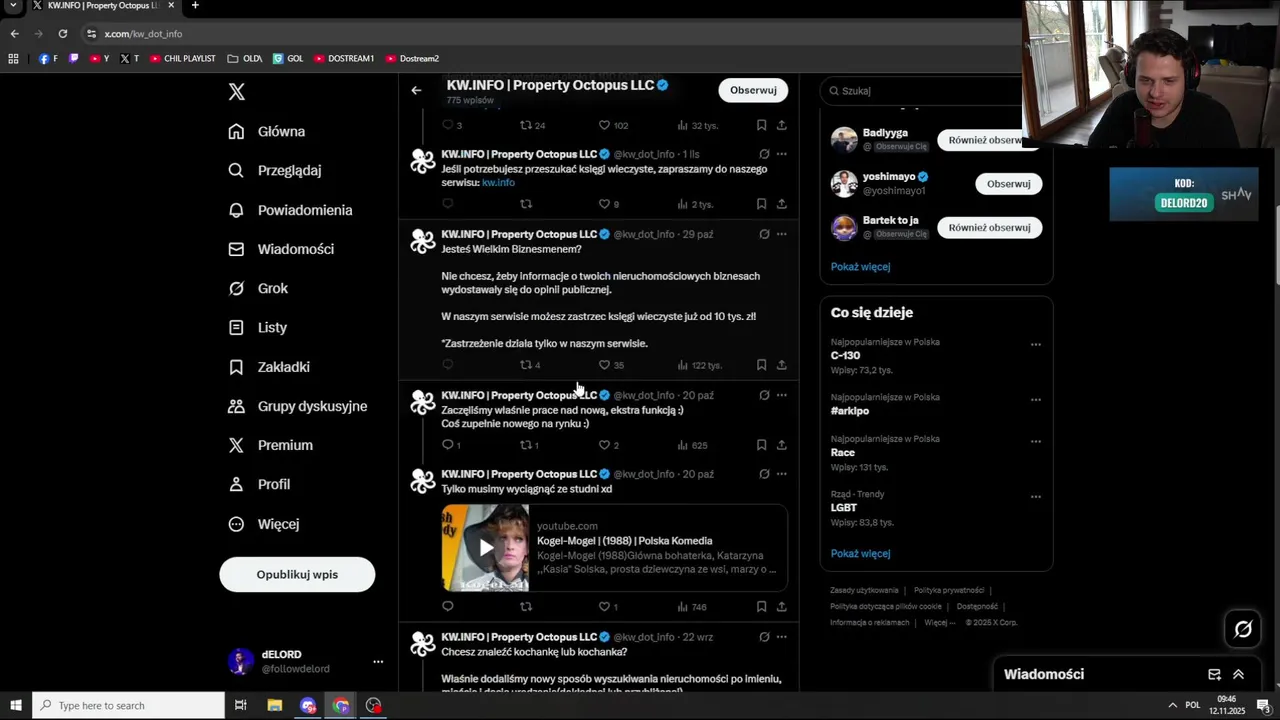Open Listy lists page
Image resolution: width=1280 pixels, height=720 pixels.
[258, 327]
